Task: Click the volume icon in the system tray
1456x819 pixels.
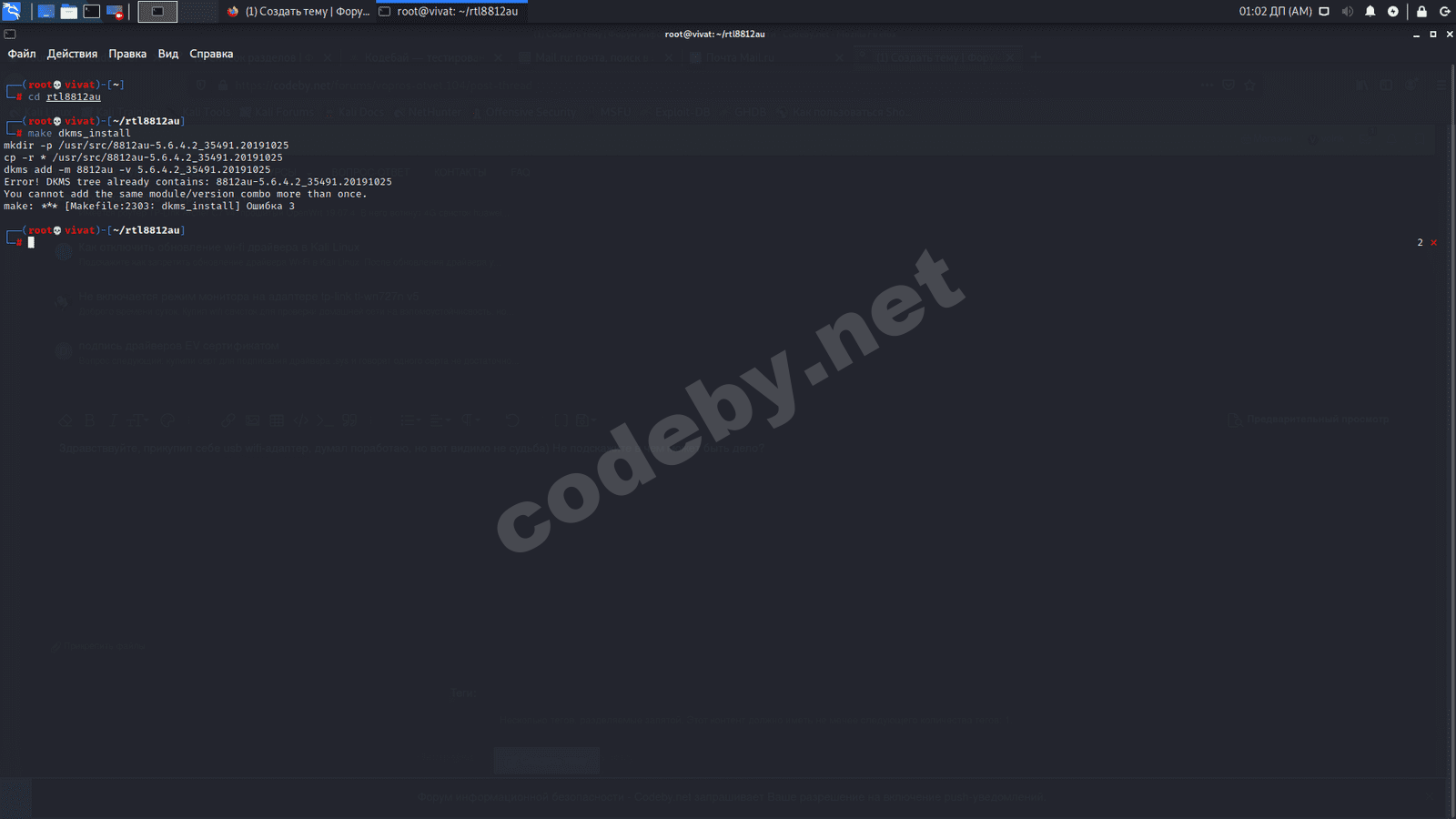Action: [x=1348, y=11]
